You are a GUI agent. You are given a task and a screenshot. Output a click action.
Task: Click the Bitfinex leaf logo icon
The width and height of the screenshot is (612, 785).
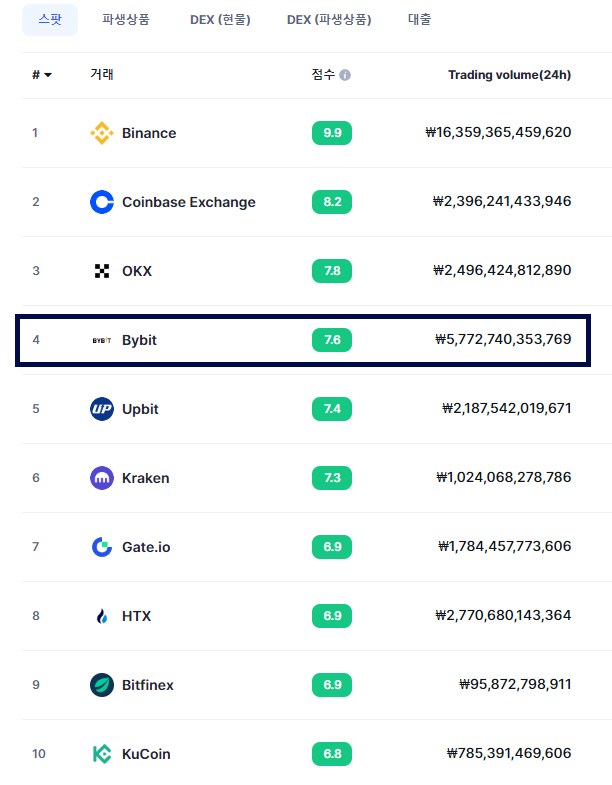[x=102, y=685]
